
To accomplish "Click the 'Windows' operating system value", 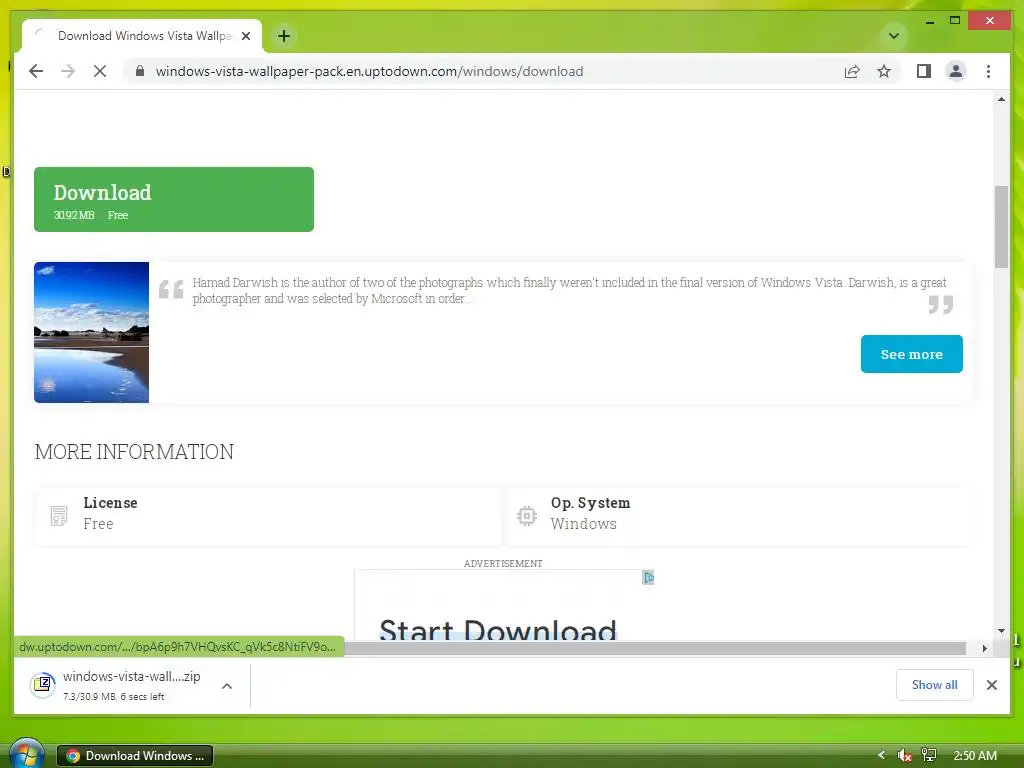I will tap(583, 524).
